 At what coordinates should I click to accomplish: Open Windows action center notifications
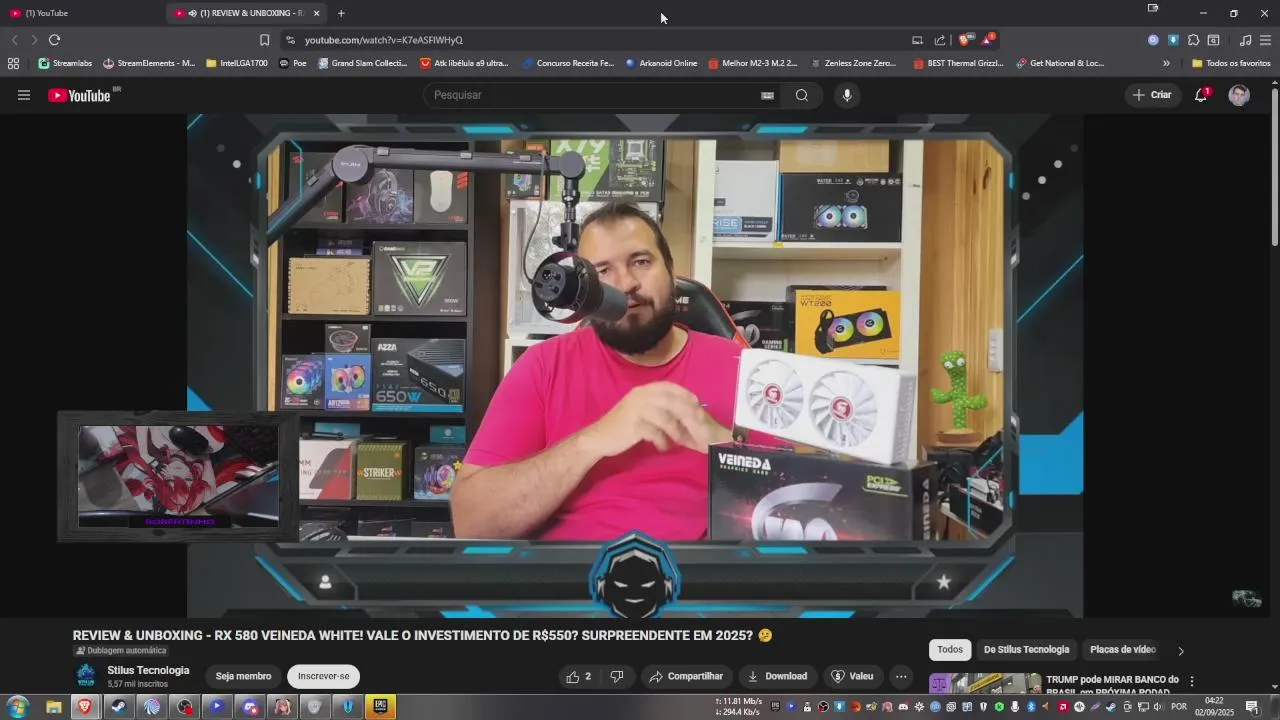pyautogui.click(x=1251, y=707)
